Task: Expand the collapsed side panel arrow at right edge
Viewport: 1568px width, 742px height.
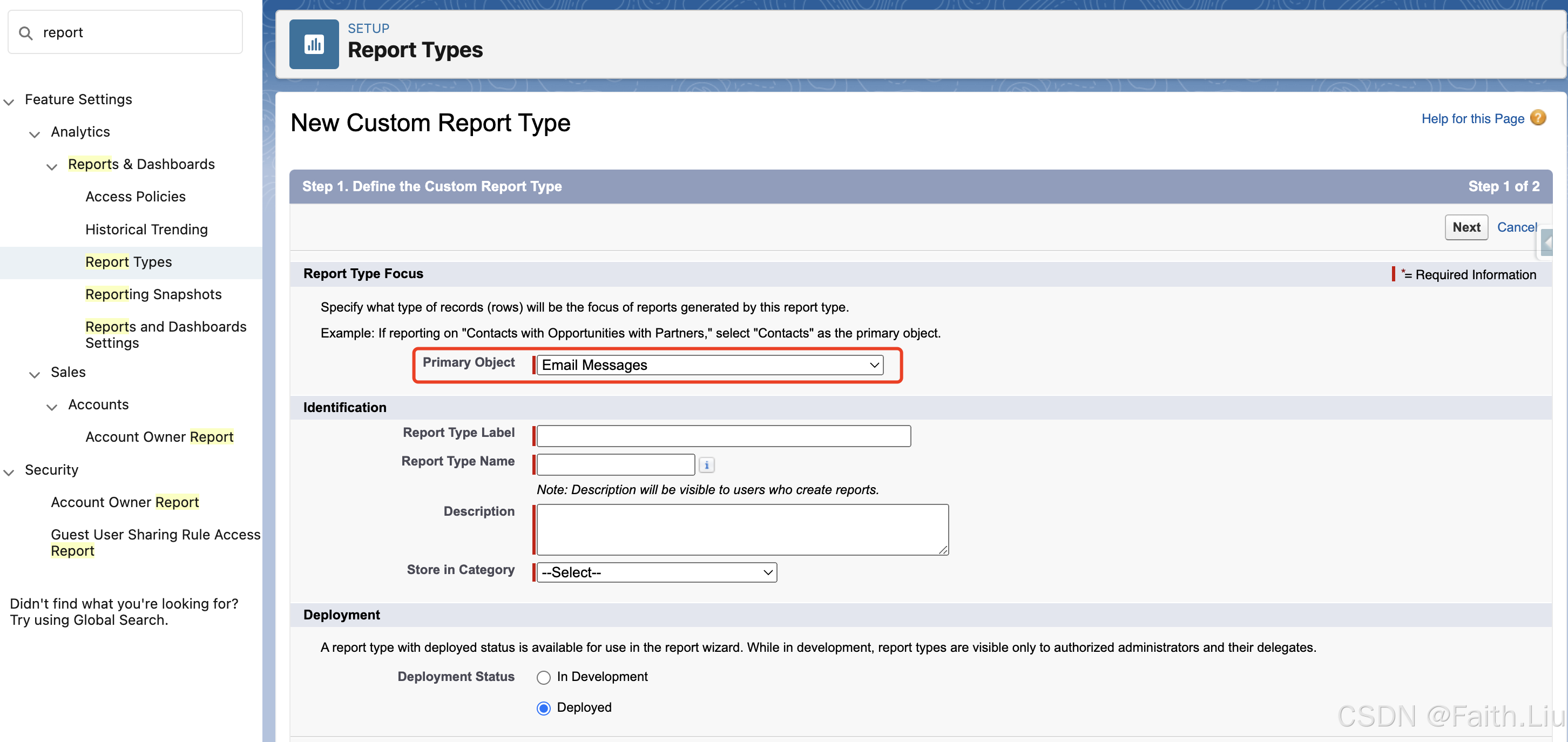Action: [x=1547, y=244]
